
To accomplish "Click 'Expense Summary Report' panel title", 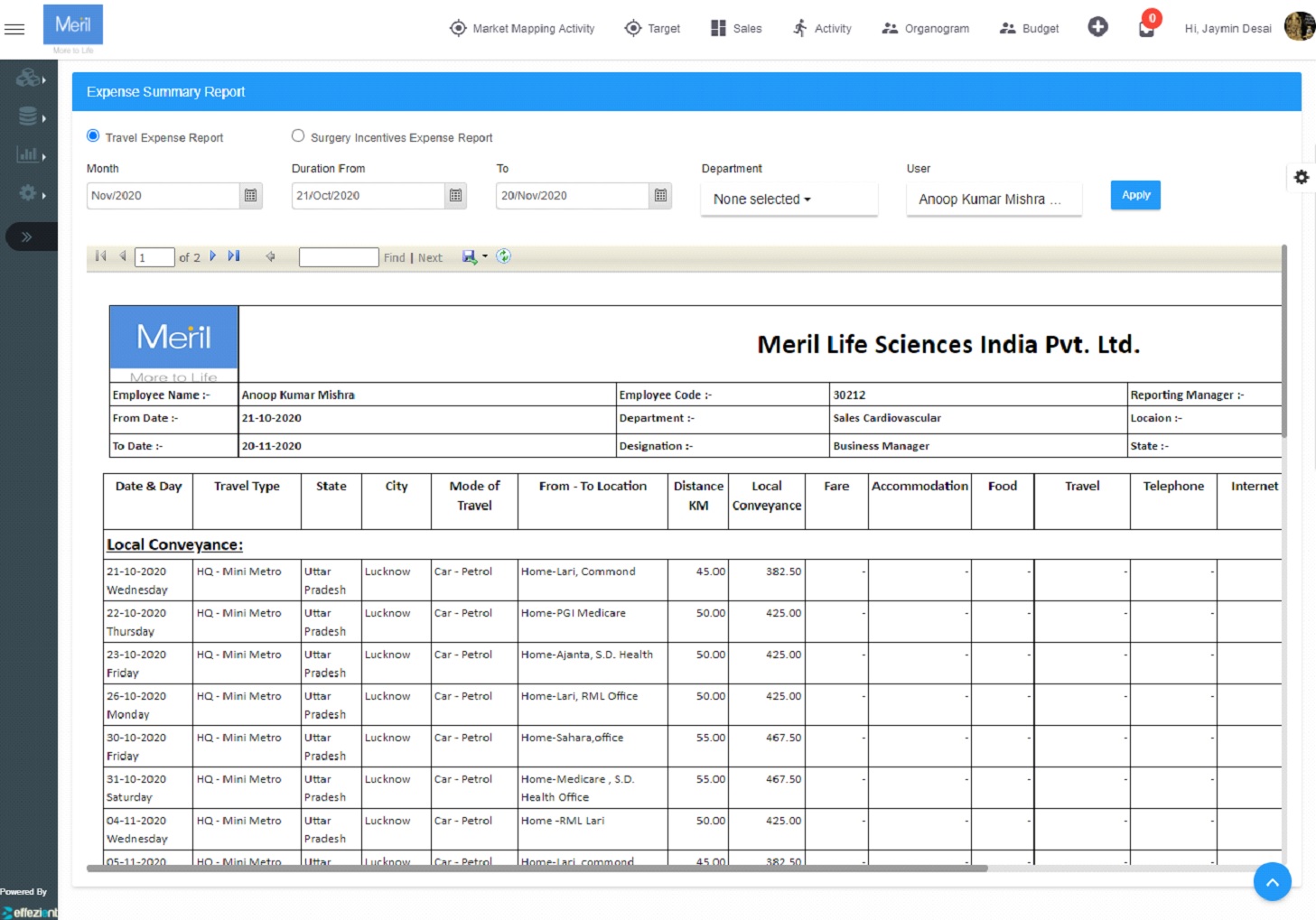I will 166,92.
